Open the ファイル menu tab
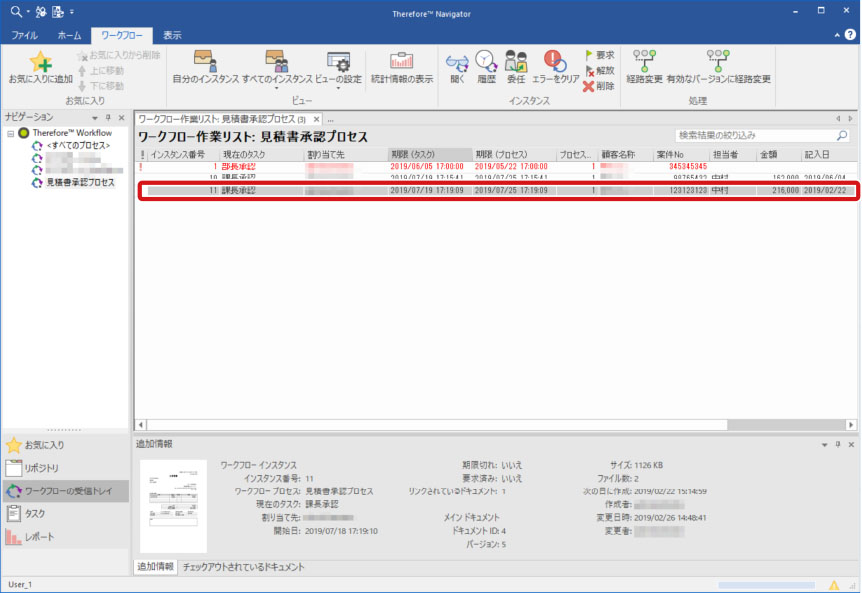Viewport: 862px width, 593px height. (x=24, y=35)
